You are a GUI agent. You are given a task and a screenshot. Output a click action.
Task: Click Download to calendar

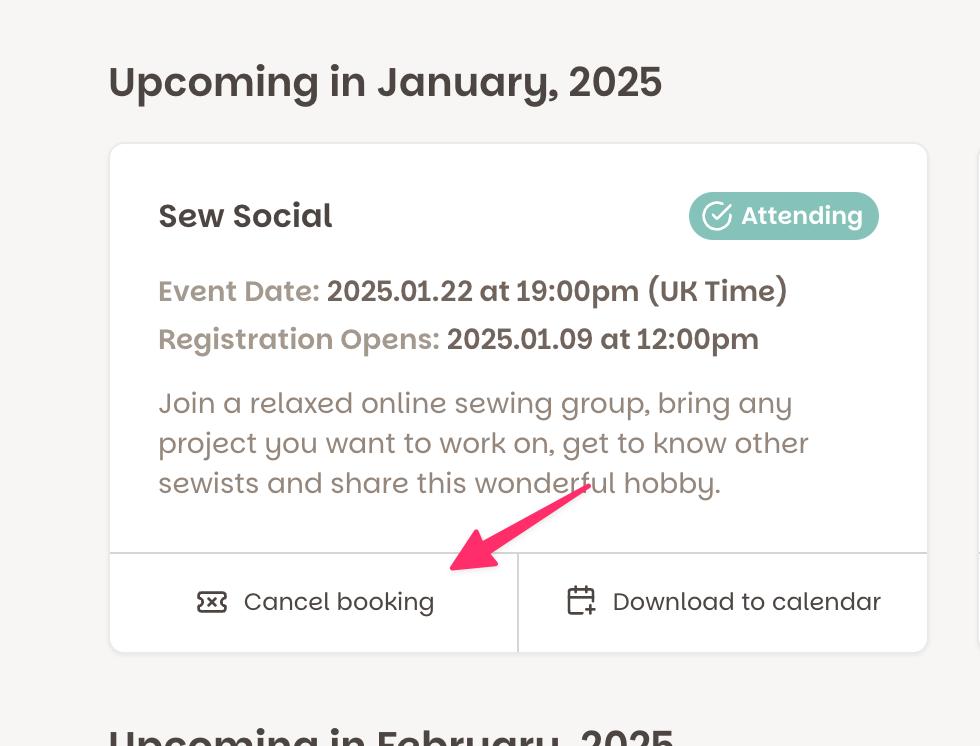[722, 602]
